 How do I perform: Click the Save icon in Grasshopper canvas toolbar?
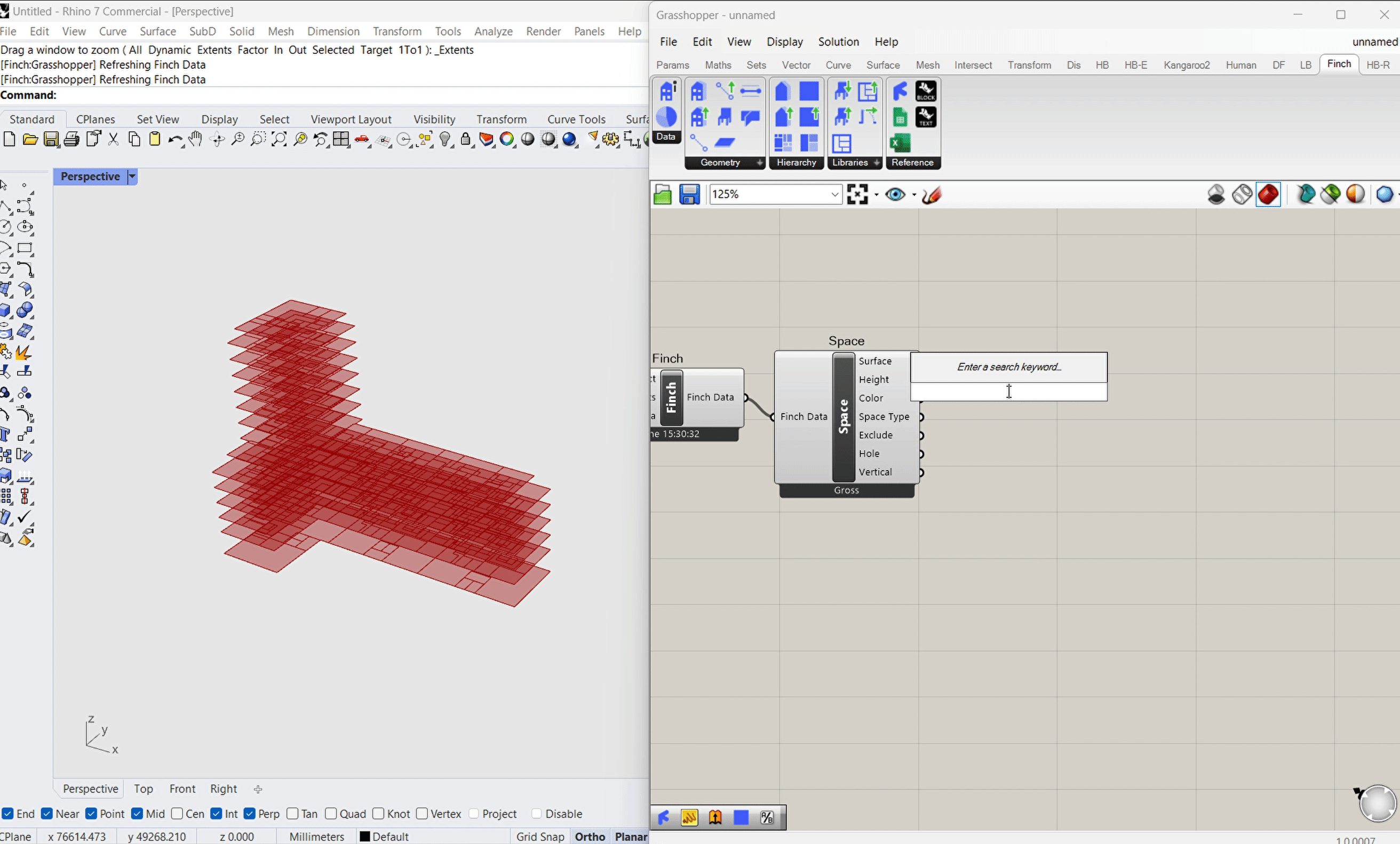pyautogui.click(x=689, y=194)
